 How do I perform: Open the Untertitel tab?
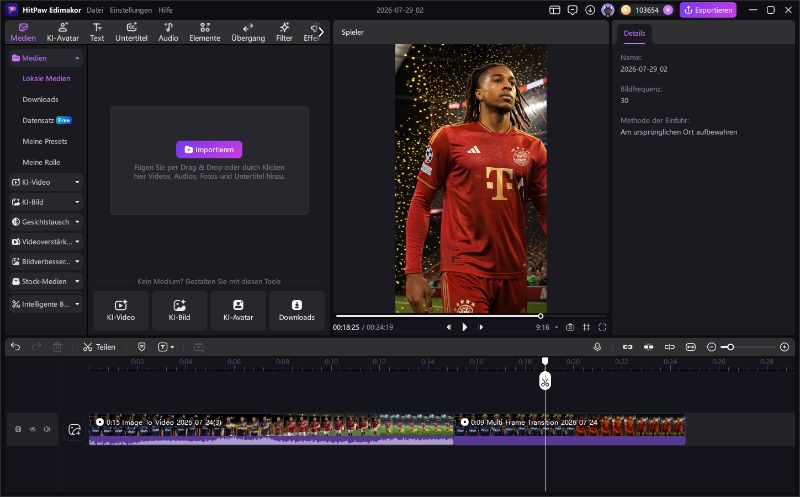click(131, 32)
